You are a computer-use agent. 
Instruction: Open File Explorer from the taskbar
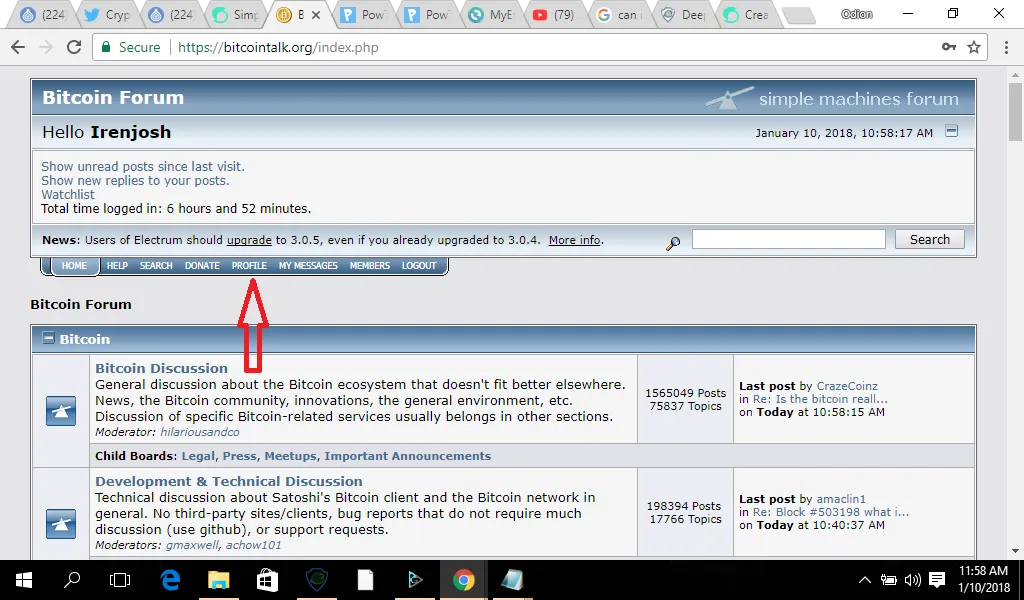click(219, 580)
